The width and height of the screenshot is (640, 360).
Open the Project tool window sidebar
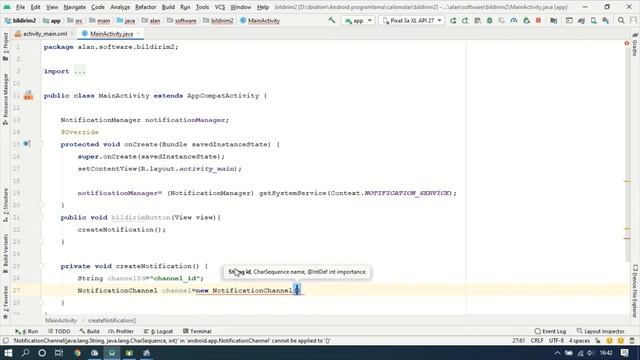pyautogui.click(x=5, y=46)
